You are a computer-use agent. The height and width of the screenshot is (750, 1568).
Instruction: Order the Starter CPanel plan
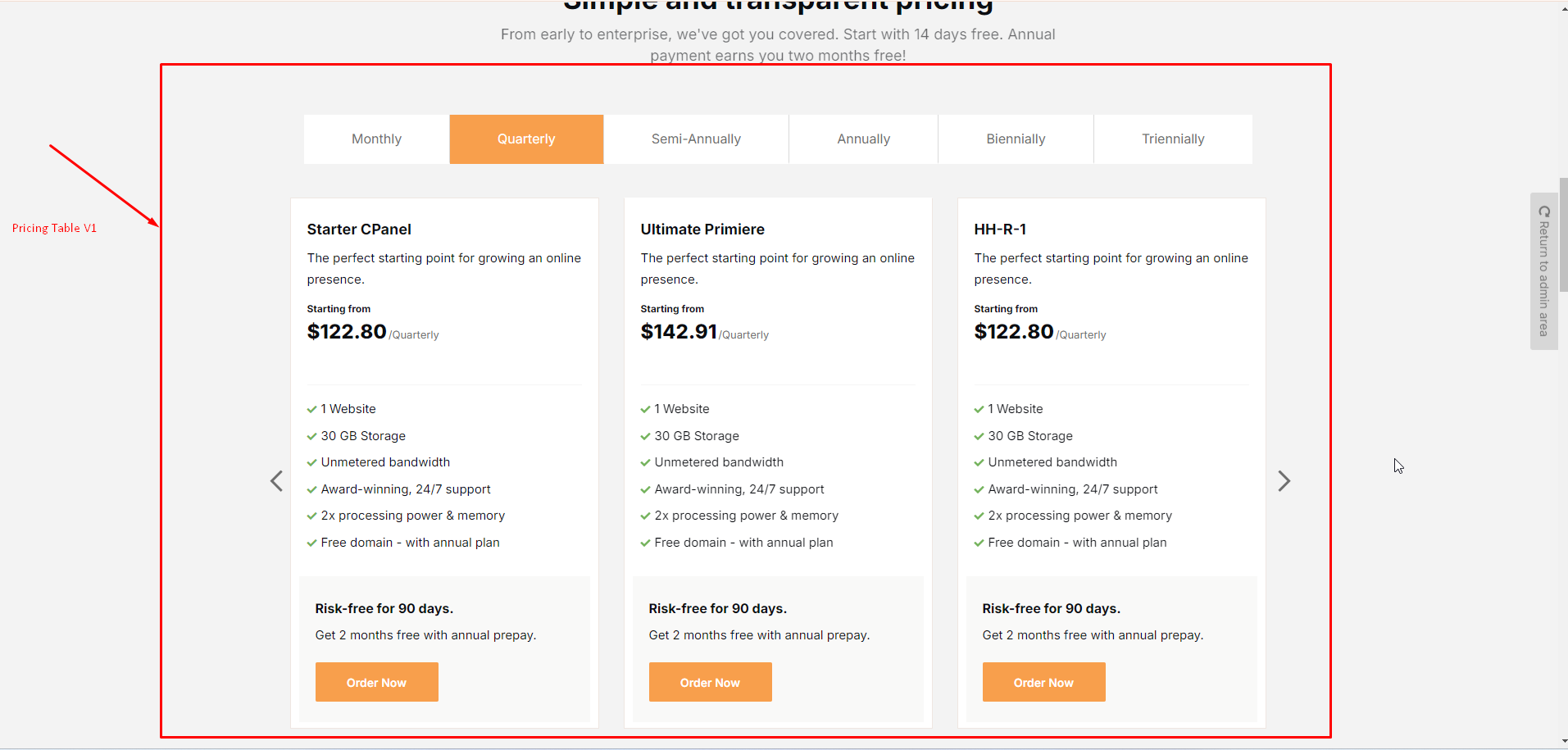click(376, 683)
